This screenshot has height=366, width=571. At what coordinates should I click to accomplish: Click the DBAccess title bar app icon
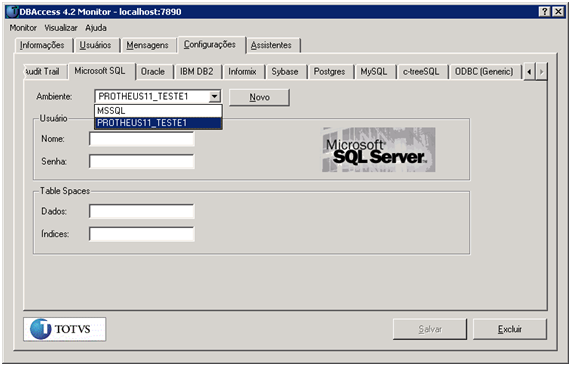tap(13, 12)
